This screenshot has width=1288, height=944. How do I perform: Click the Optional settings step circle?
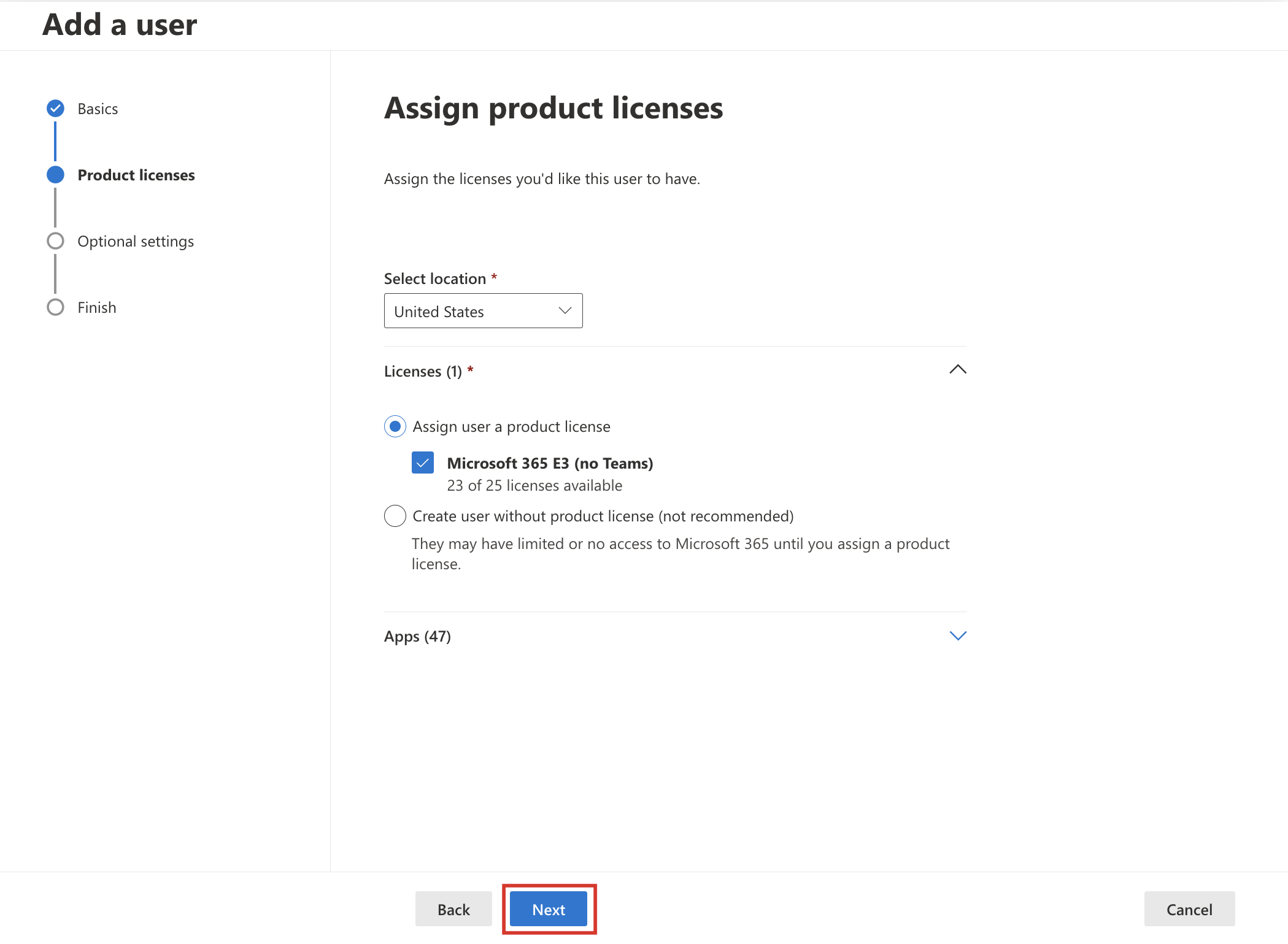point(55,240)
